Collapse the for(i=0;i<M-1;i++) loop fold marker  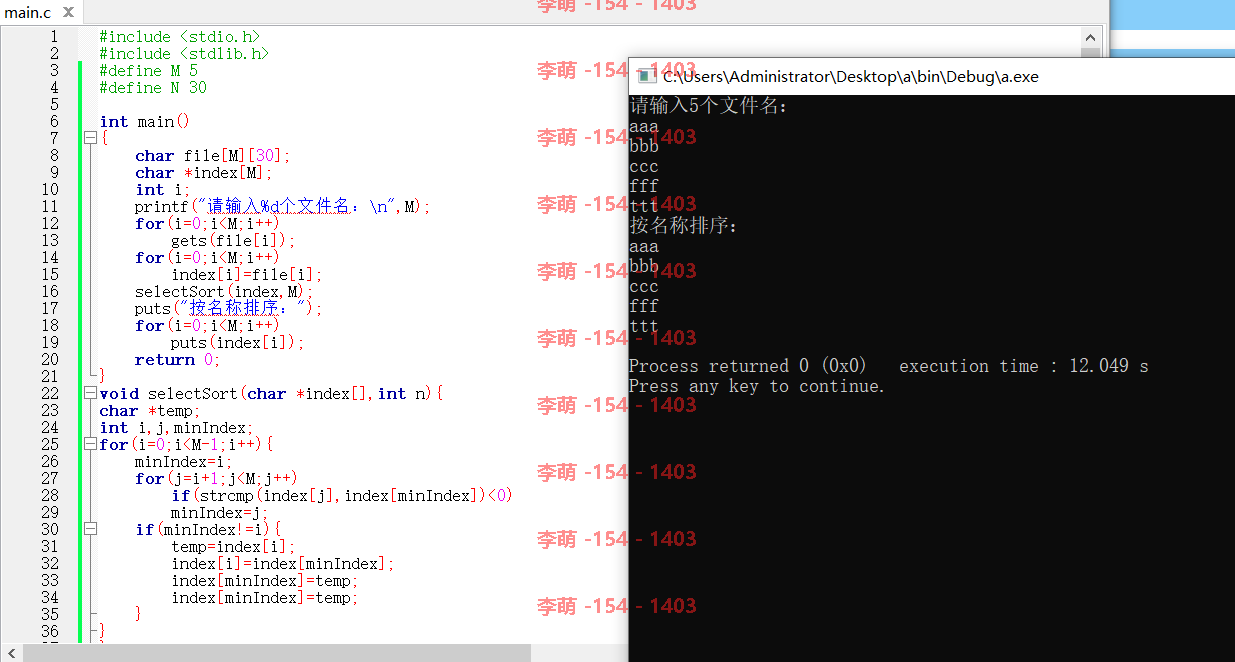click(90, 445)
